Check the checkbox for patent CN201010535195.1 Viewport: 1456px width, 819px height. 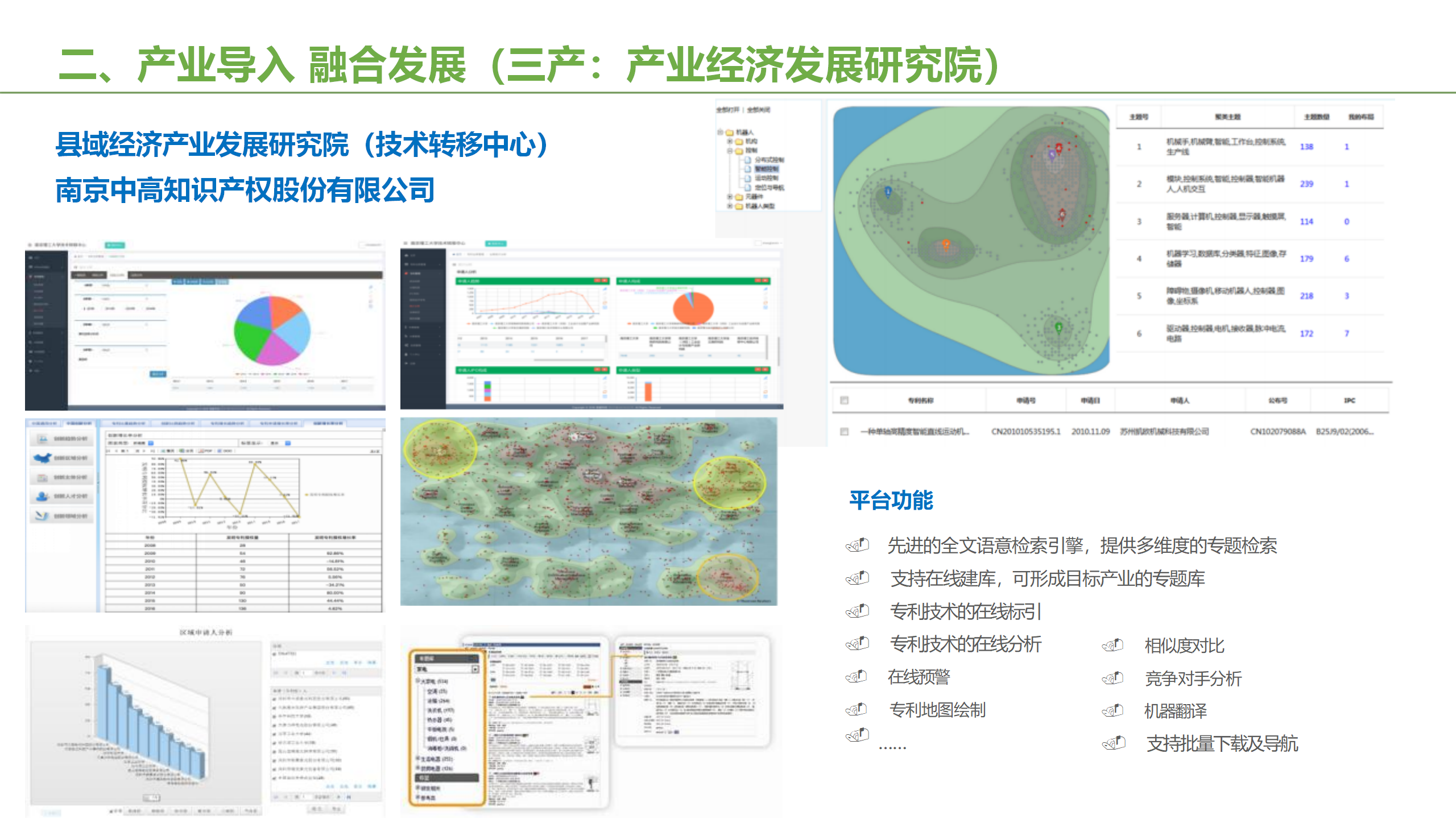(843, 432)
